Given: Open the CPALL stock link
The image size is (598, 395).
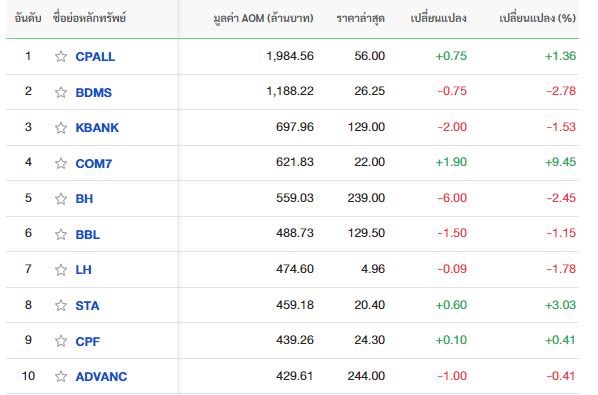Looking at the screenshot, I should [x=95, y=56].
